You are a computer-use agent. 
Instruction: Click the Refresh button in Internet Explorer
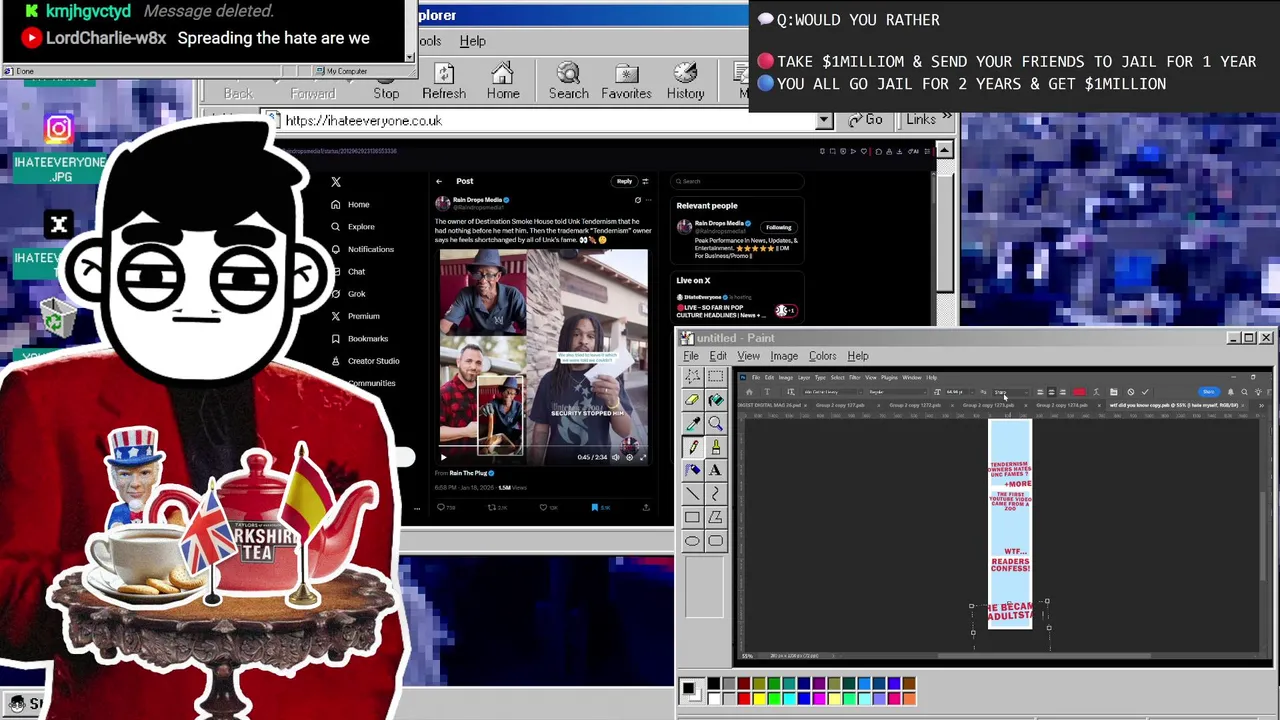pyautogui.click(x=444, y=82)
